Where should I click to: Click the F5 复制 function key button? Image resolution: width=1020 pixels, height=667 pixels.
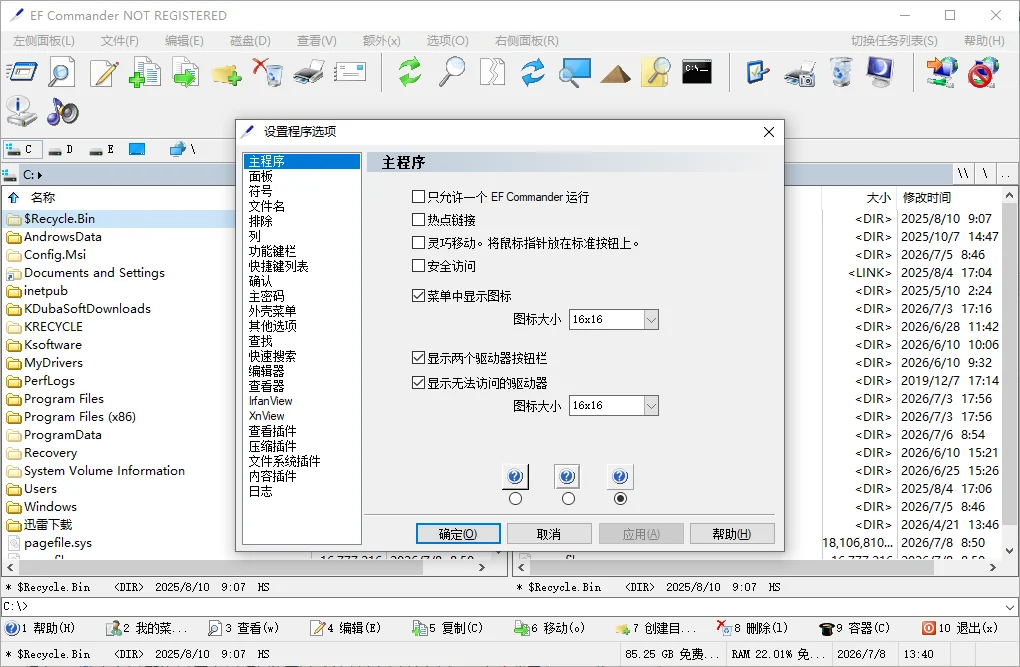pyautogui.click(x=448, y=628)
